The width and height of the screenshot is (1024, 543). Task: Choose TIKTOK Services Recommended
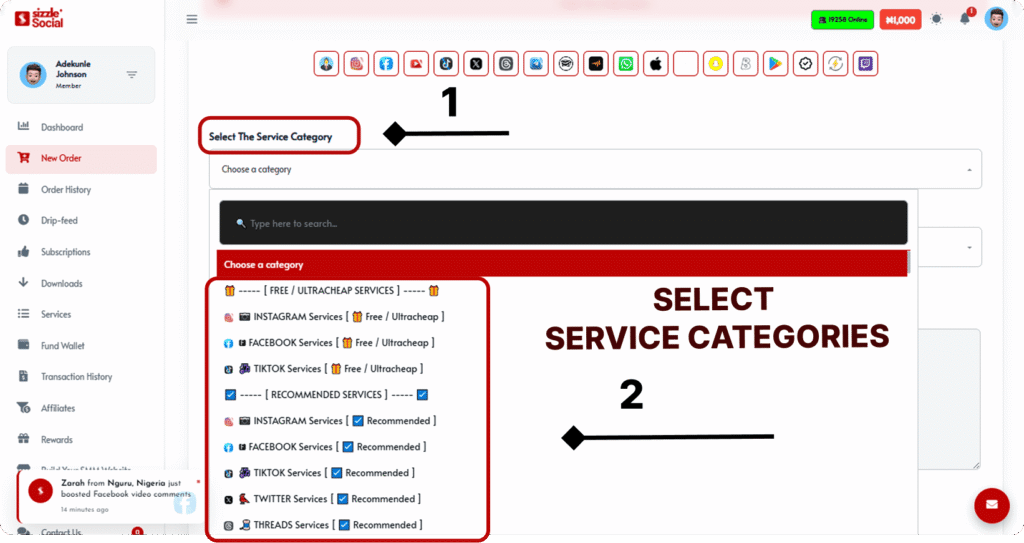pyautogui.click(x=319, y=472)
